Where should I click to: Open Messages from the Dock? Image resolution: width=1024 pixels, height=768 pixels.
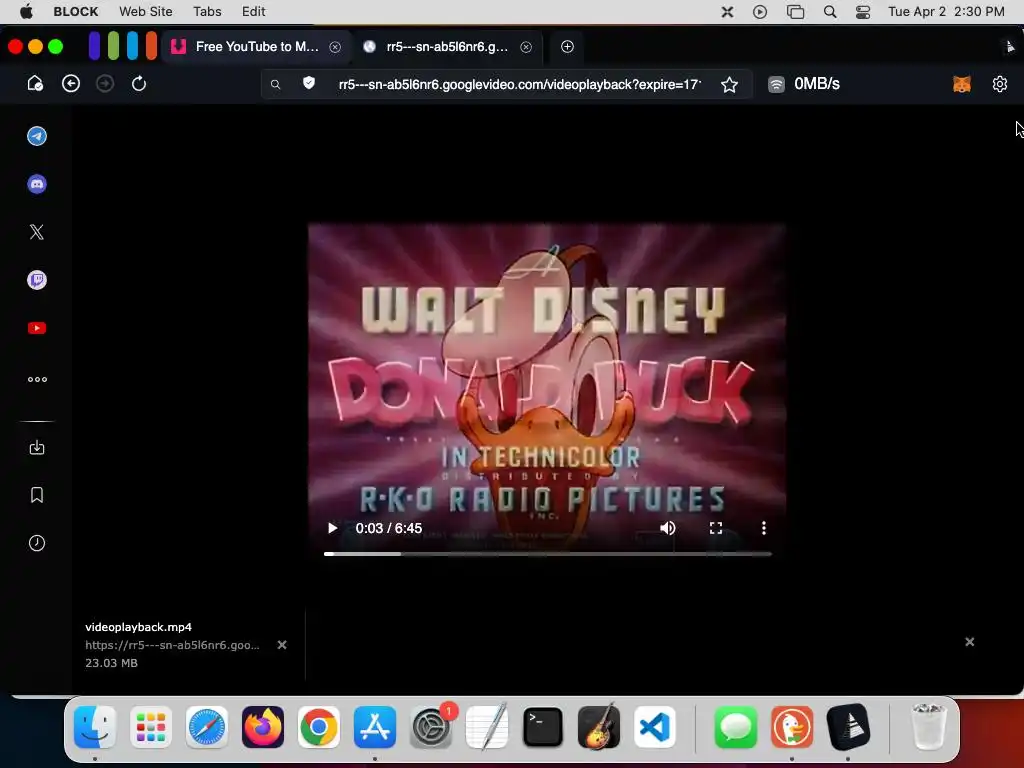pyautogui.click(x=735, y=727)
